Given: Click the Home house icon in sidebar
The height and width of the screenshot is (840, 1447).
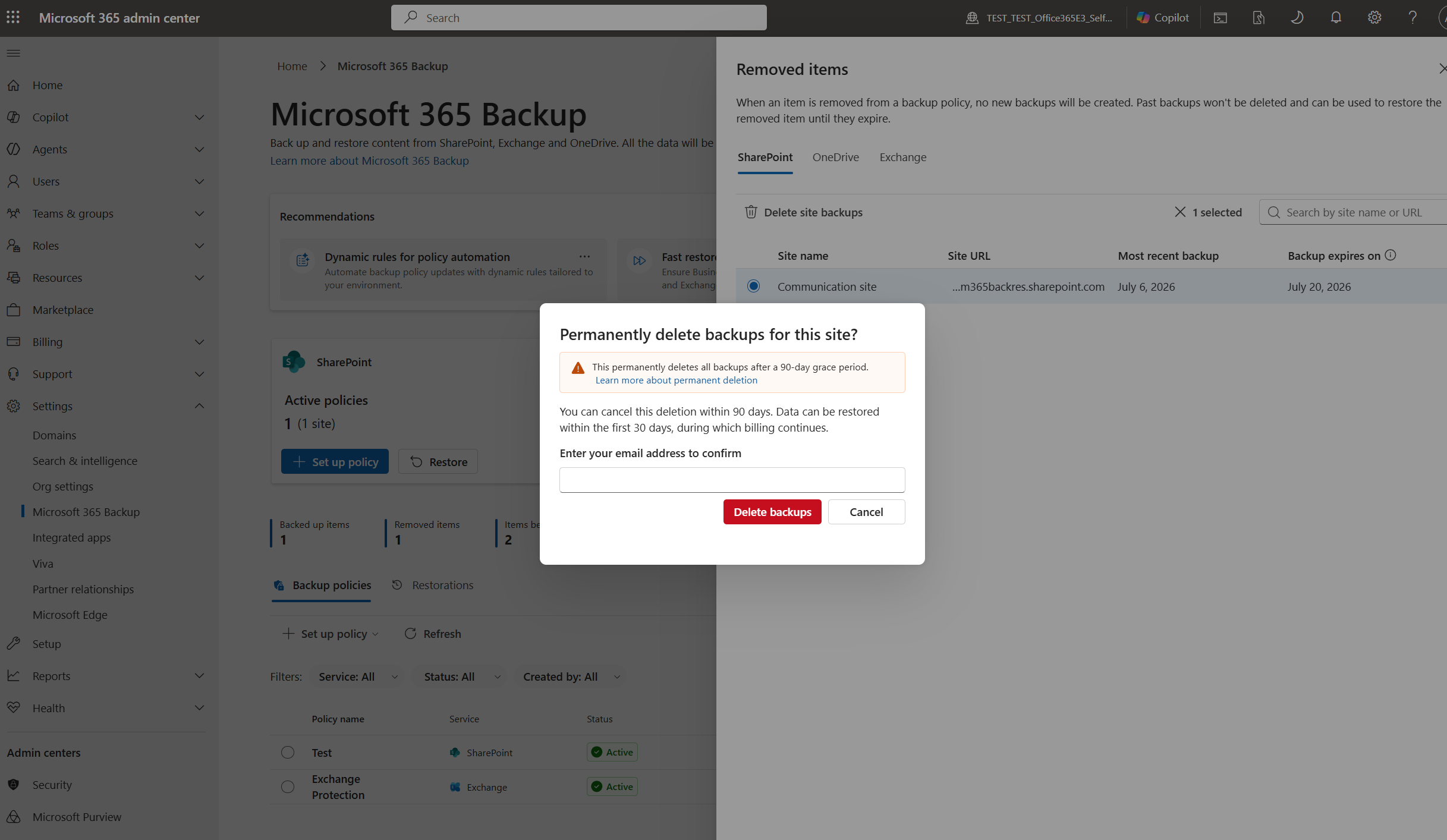Looking at the screenshot, I should (14, 85).
